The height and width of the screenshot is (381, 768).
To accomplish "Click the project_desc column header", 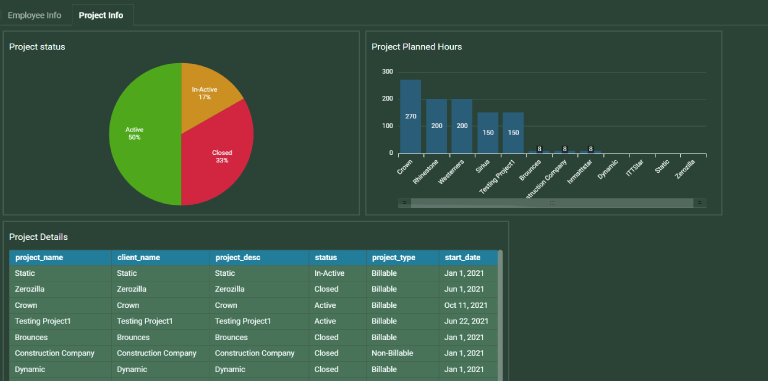I will (259, 258).
